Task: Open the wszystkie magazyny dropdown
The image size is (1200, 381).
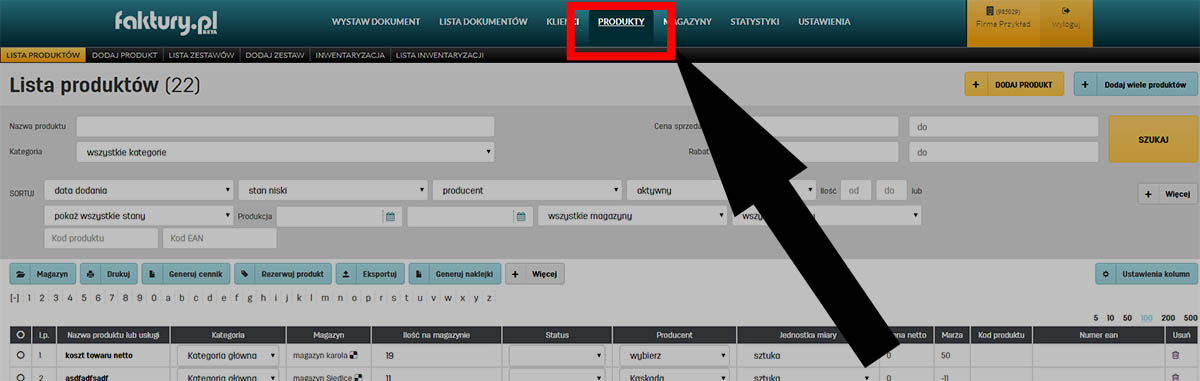Action: (632, 216)
